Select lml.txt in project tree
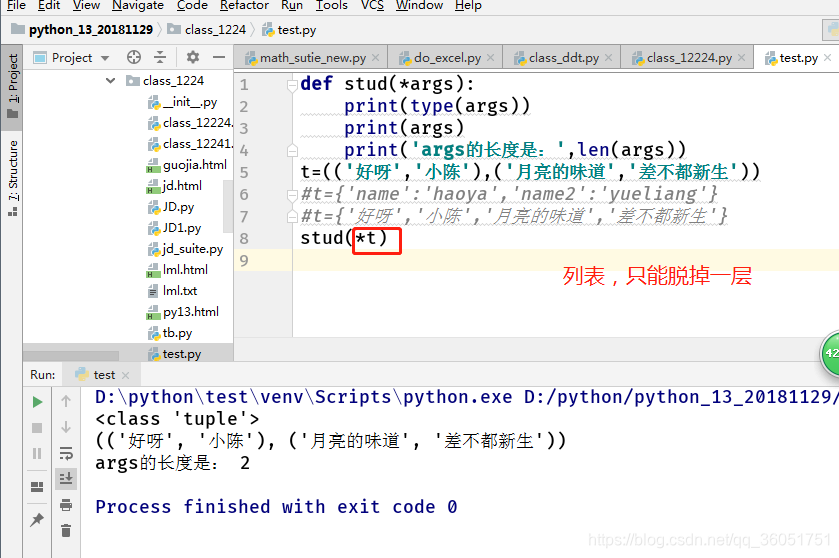The height and width of the screenshot is (558, 839). point(172,291)
